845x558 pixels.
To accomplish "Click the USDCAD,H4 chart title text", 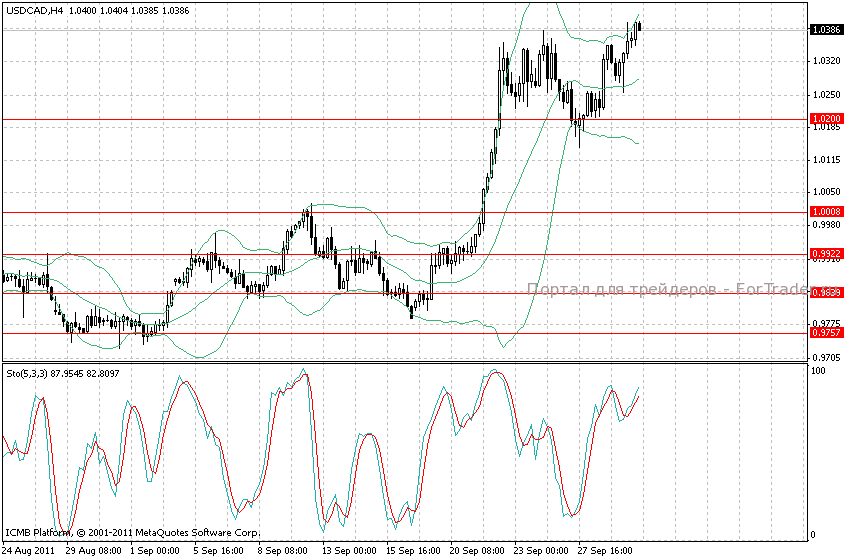I will (x=34, y=10).
